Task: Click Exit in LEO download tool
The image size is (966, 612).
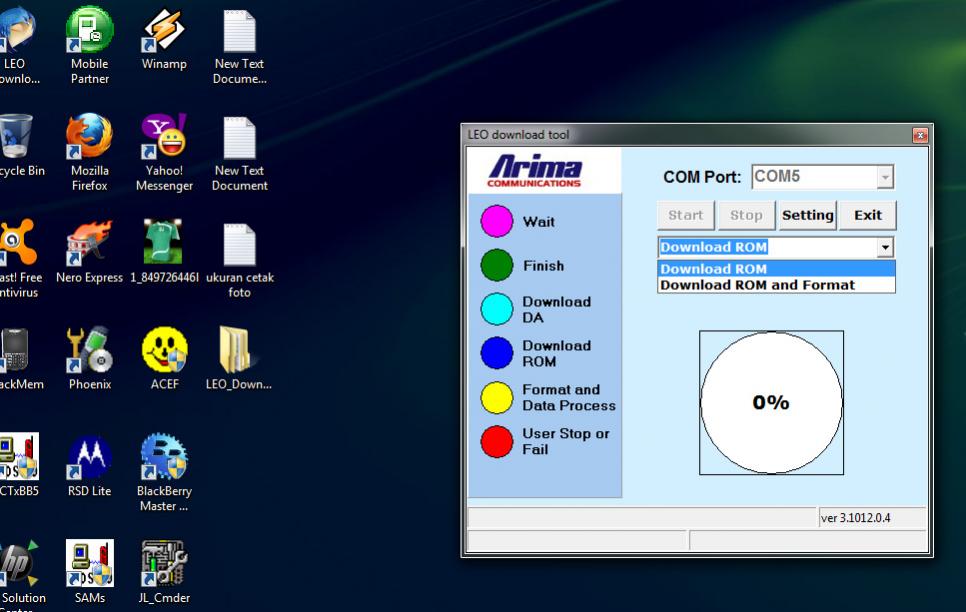Action: (867, 215)
